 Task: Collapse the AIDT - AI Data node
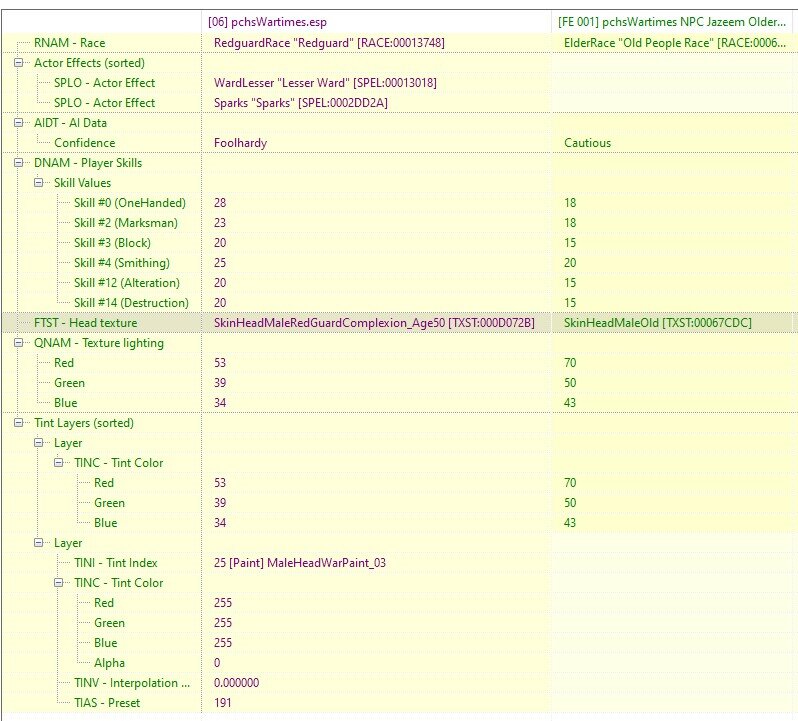click(18, 123)
